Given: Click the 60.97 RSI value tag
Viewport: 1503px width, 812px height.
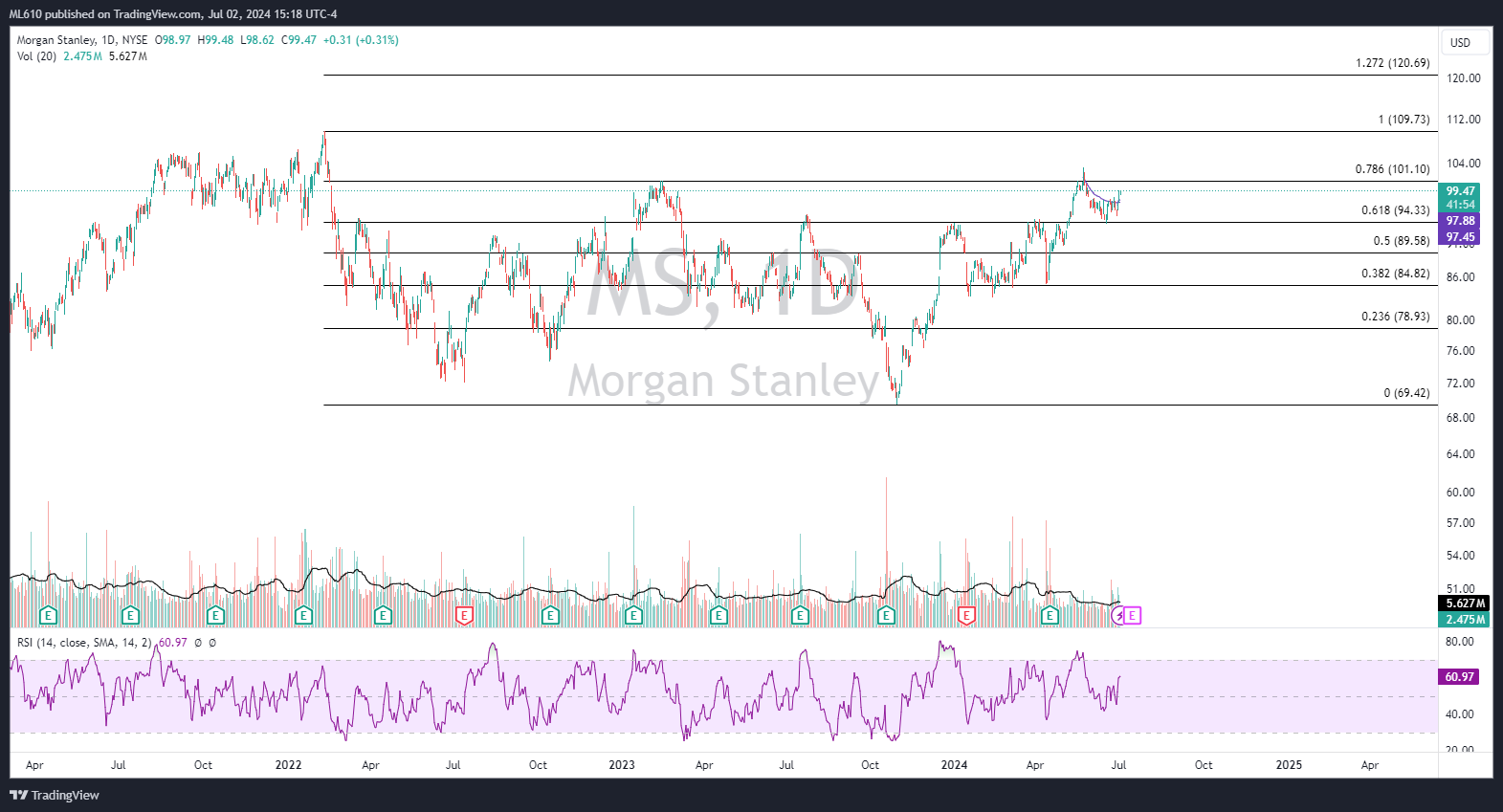Looking at the screenshot, I should click(1460, 677).
